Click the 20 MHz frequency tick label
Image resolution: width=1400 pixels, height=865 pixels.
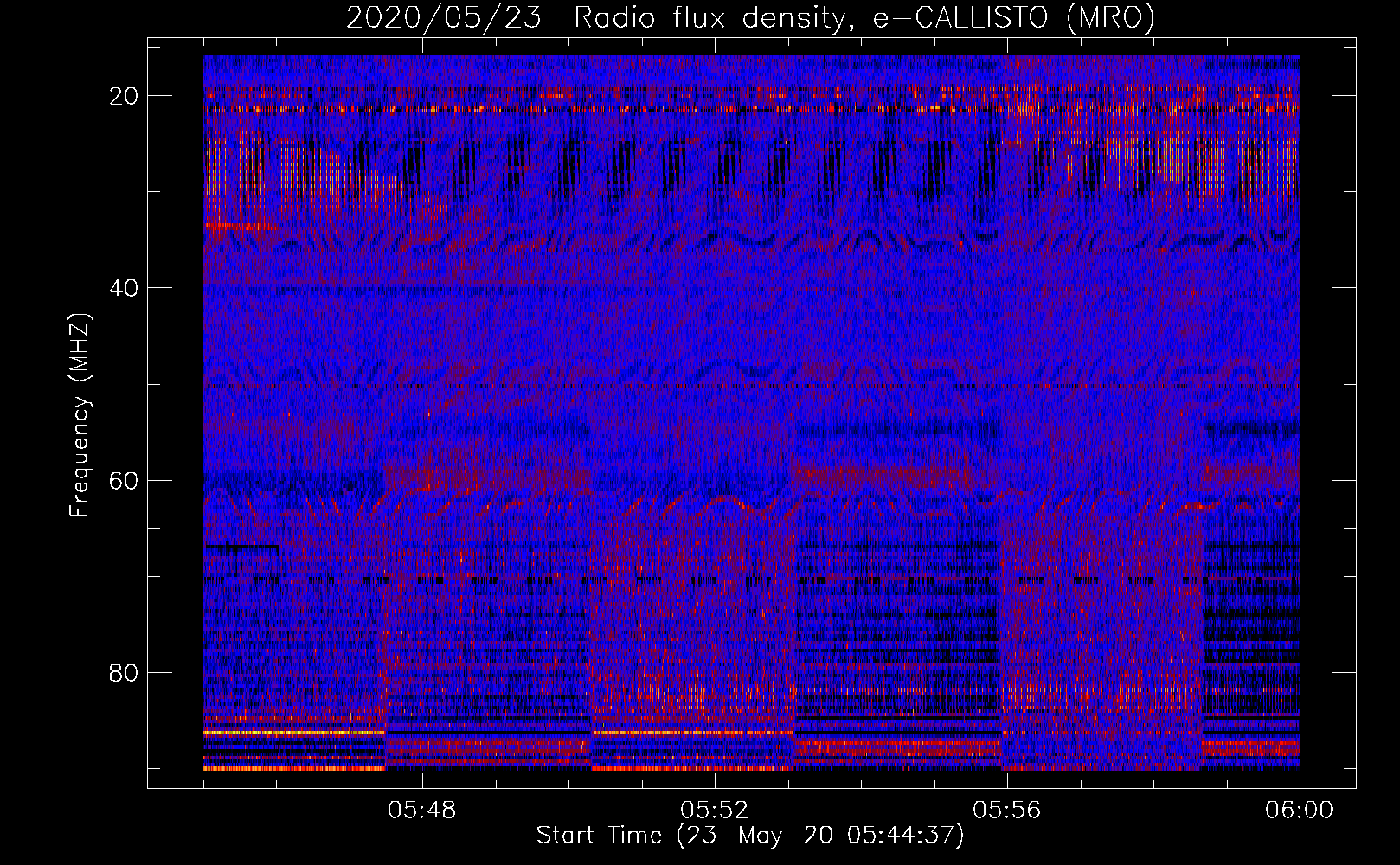point(125,96)
